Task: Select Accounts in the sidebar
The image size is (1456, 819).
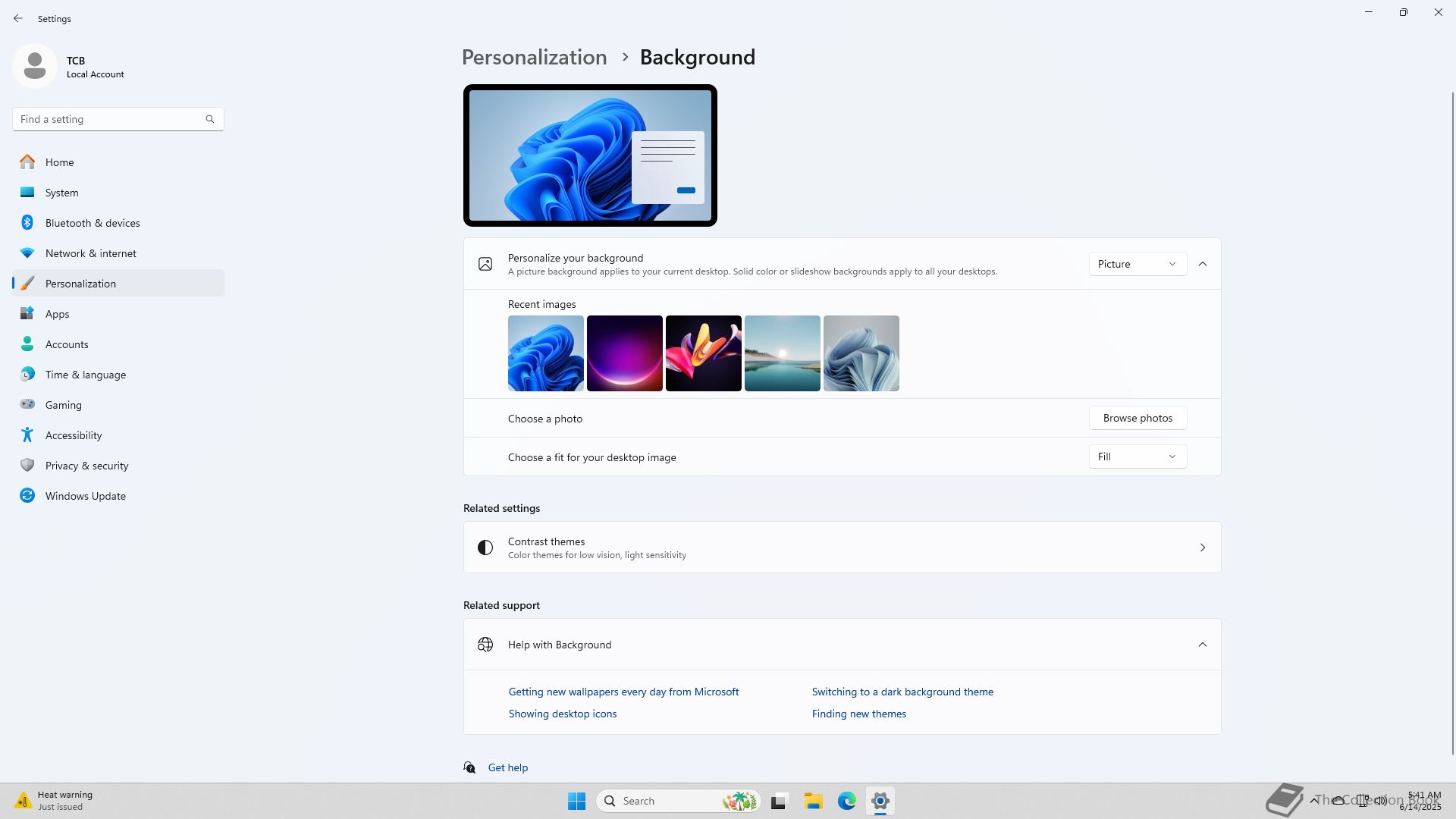Action: coord(67,344)
